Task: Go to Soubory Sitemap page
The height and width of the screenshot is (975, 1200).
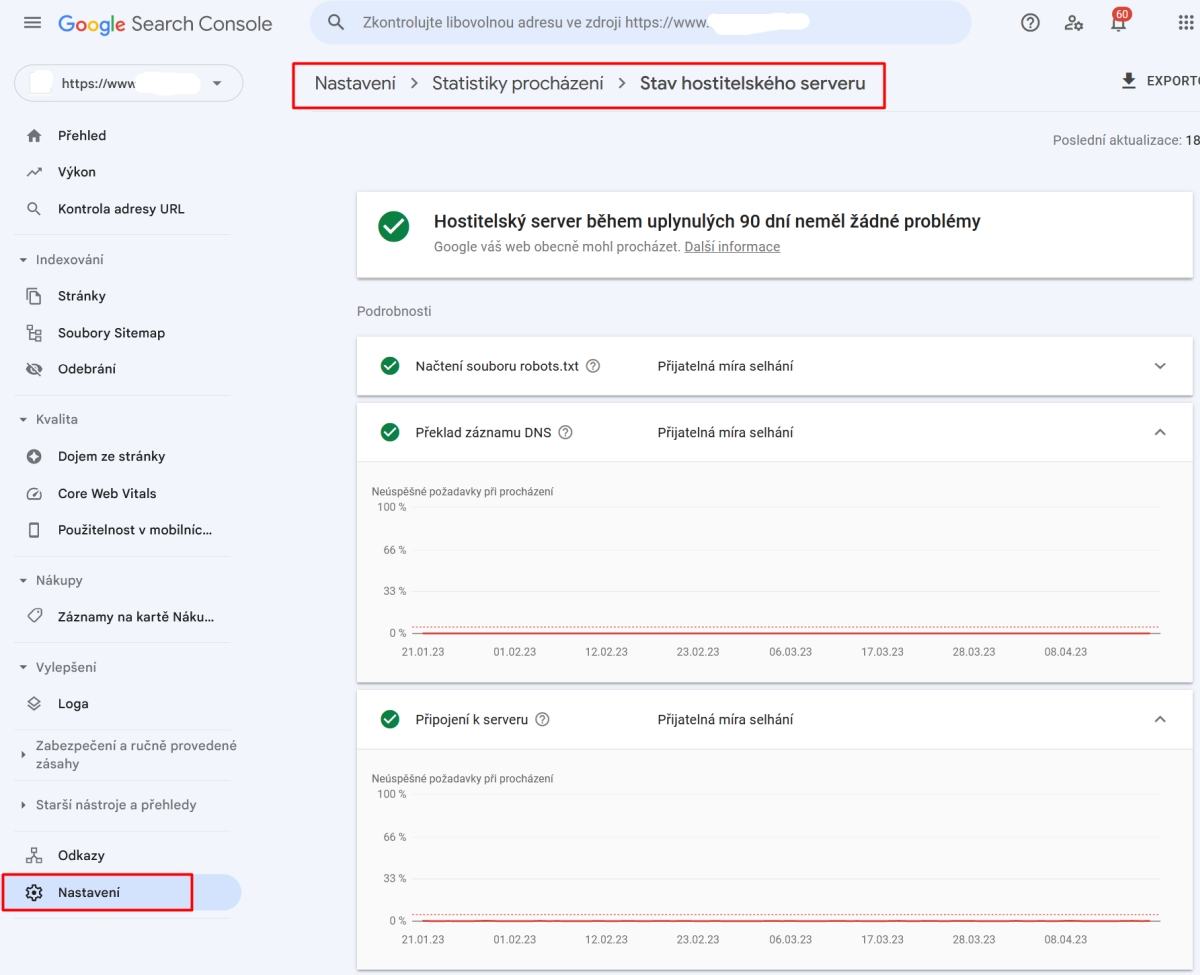Action: [111, 333]
